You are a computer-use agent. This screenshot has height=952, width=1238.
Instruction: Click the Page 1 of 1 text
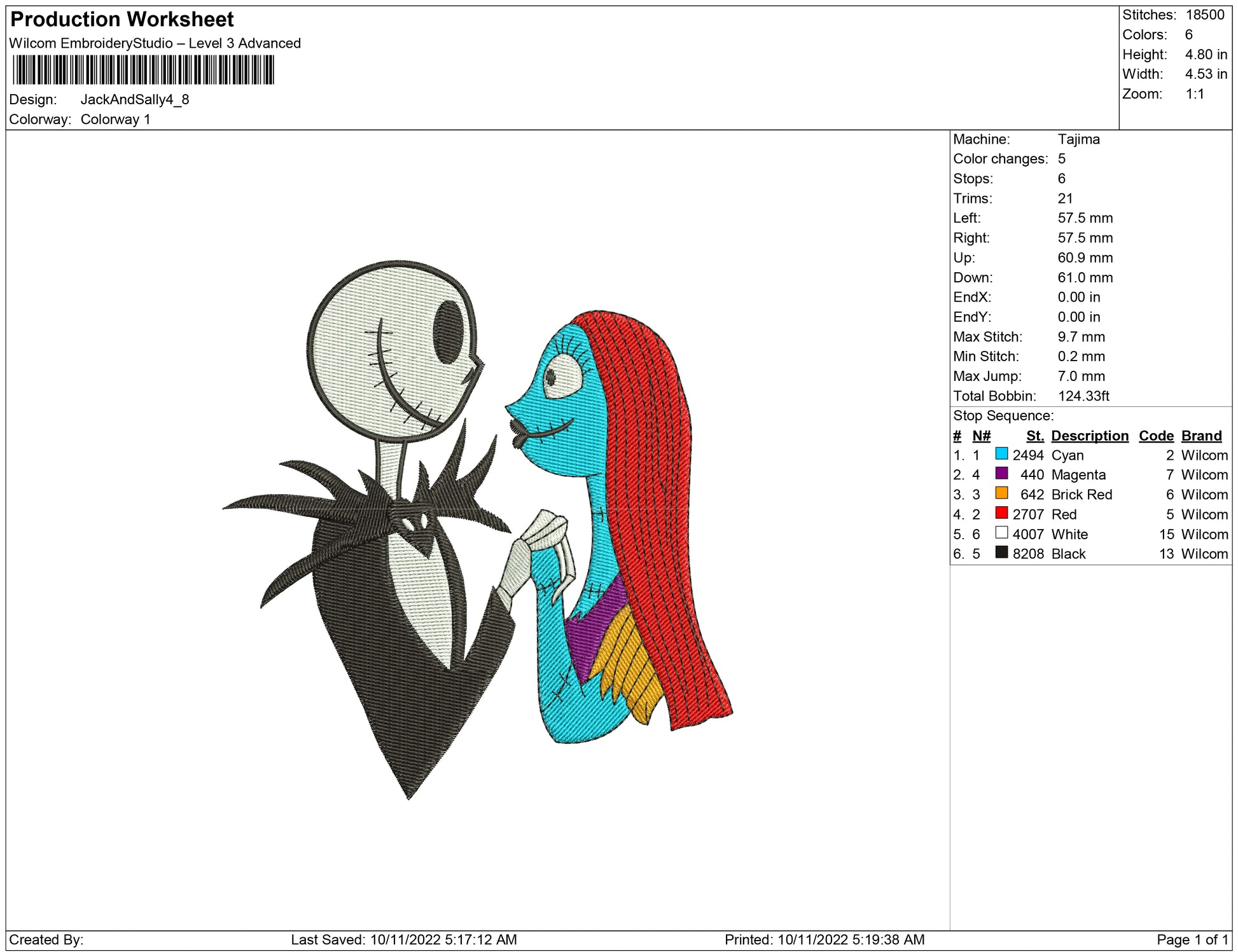[x=1192, y=939]
